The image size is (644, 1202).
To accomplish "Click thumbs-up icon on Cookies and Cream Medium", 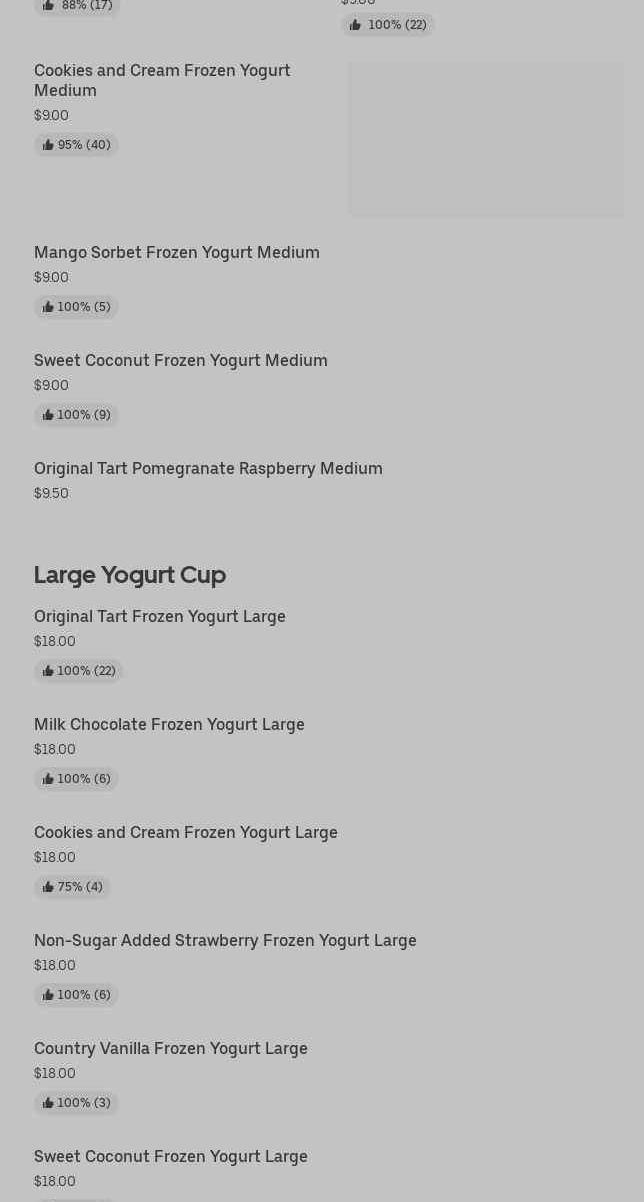I will [48, 145].
